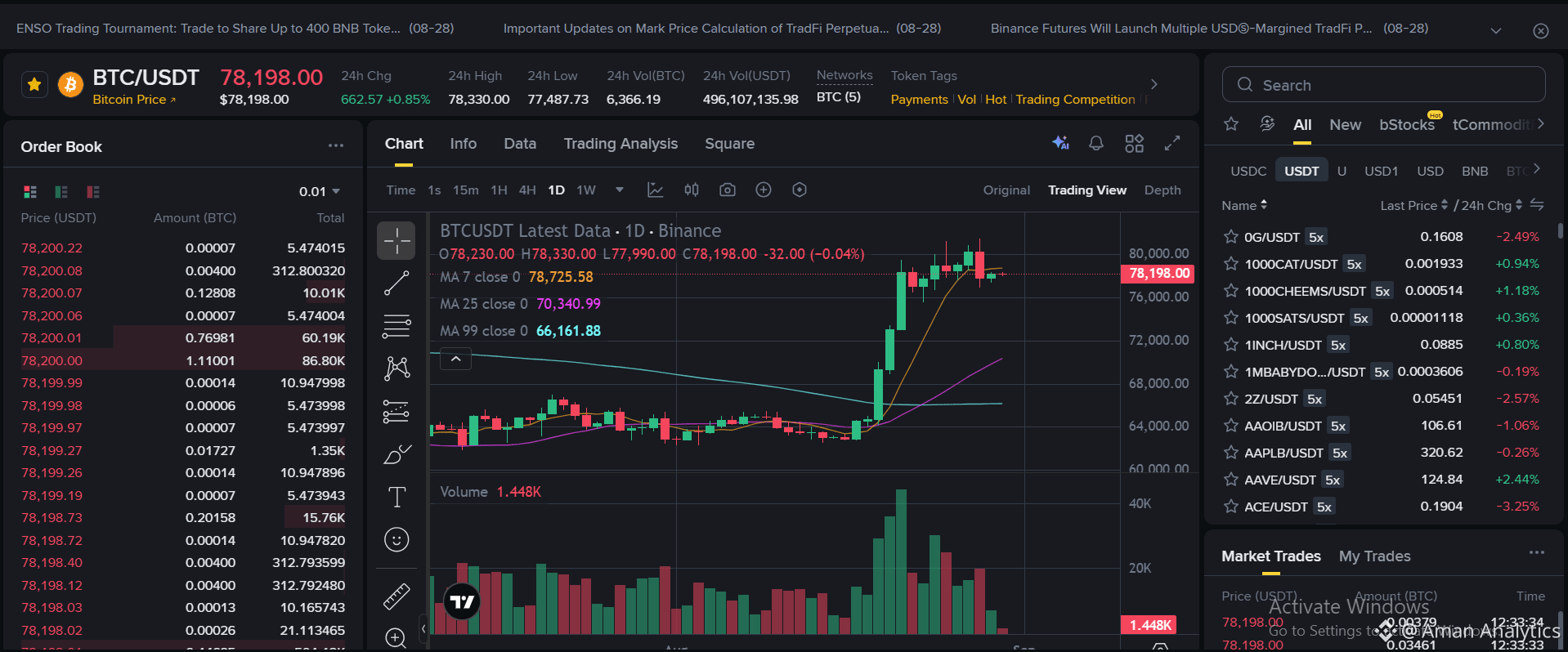Select bStocks market tab
Screen dimensions: 1568x652
pyautogui.click(x=1407, y=125)
